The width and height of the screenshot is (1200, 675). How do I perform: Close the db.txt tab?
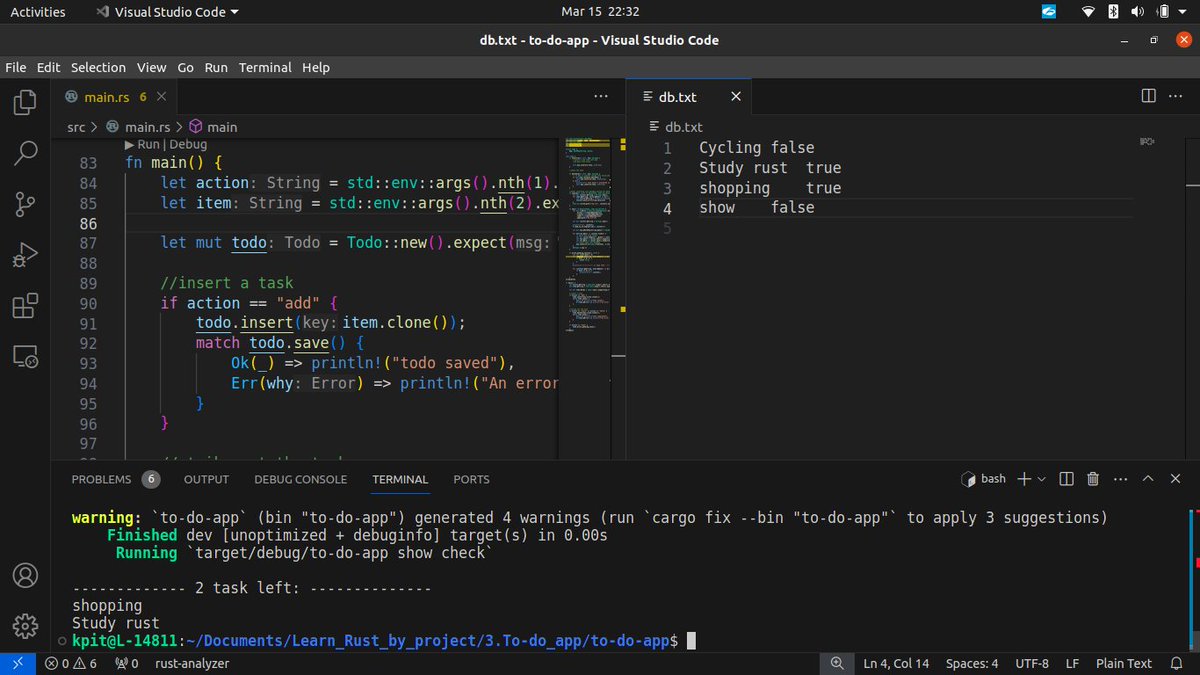click(x=736, y=97)
